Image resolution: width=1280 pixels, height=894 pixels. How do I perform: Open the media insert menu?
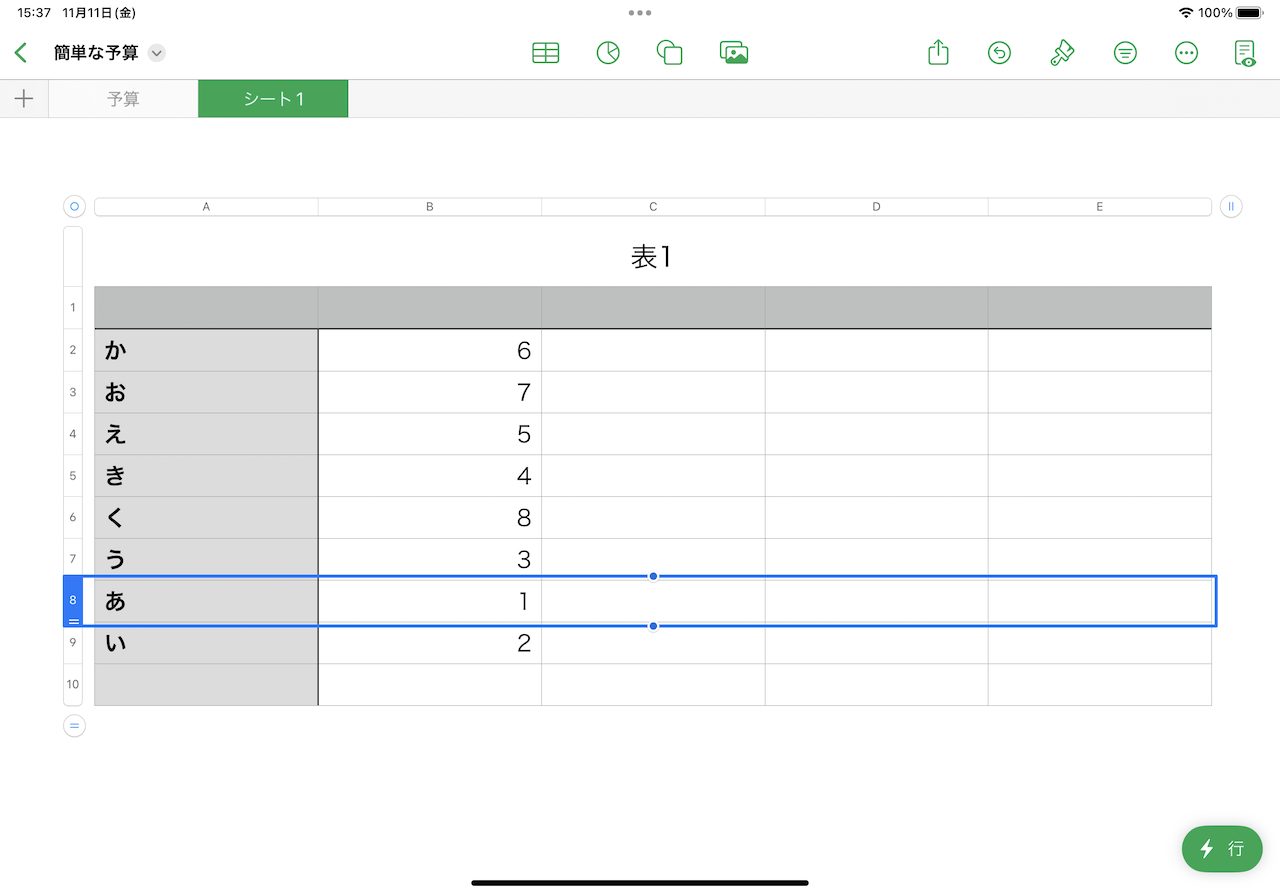(x=734, y=53)
